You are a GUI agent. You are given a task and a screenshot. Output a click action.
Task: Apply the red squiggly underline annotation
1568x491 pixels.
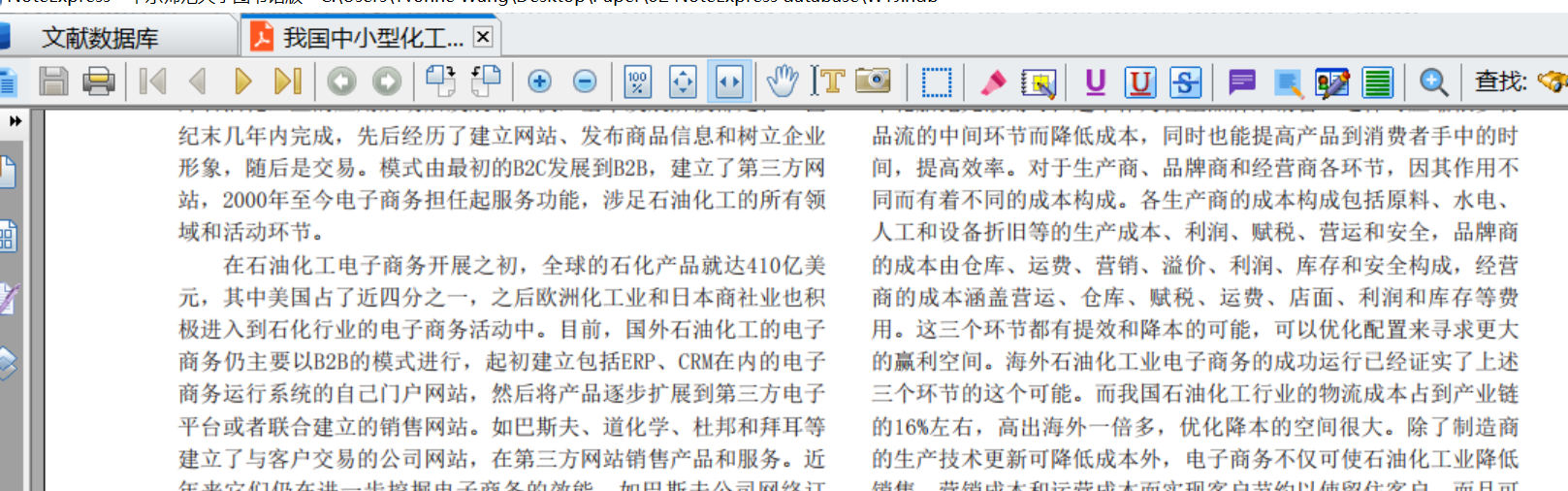(x=1140, y=82)
